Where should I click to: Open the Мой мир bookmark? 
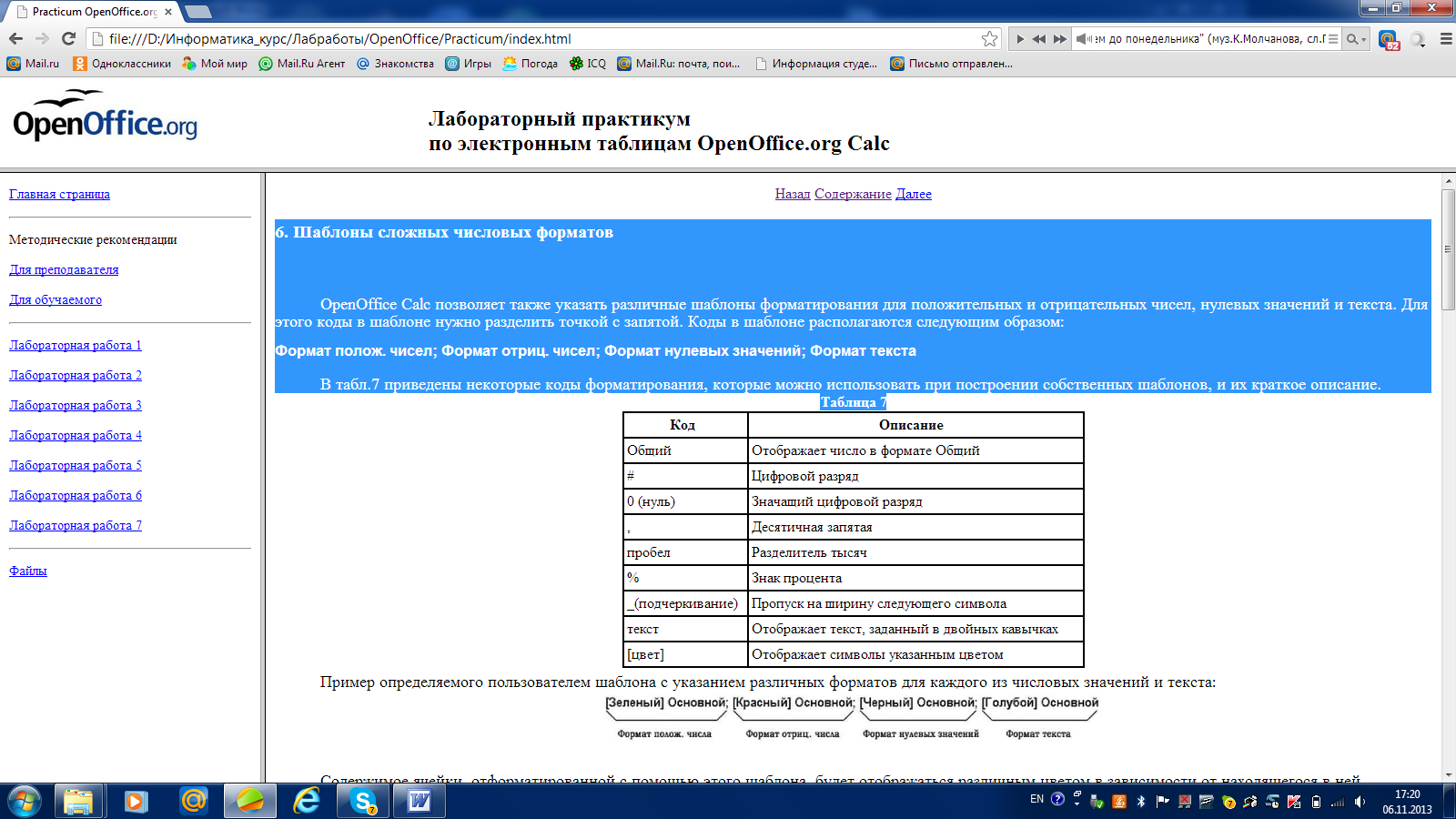point(215,64)
